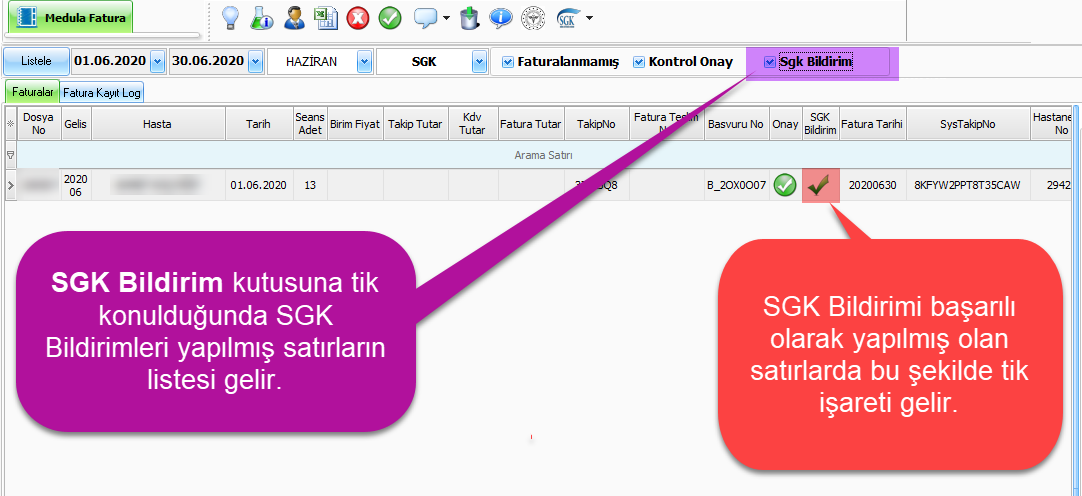The width and height of the screenshot is (1082, 496).
Task: Toggle the Sgk Bildirim checkbox
Action: 769,62
